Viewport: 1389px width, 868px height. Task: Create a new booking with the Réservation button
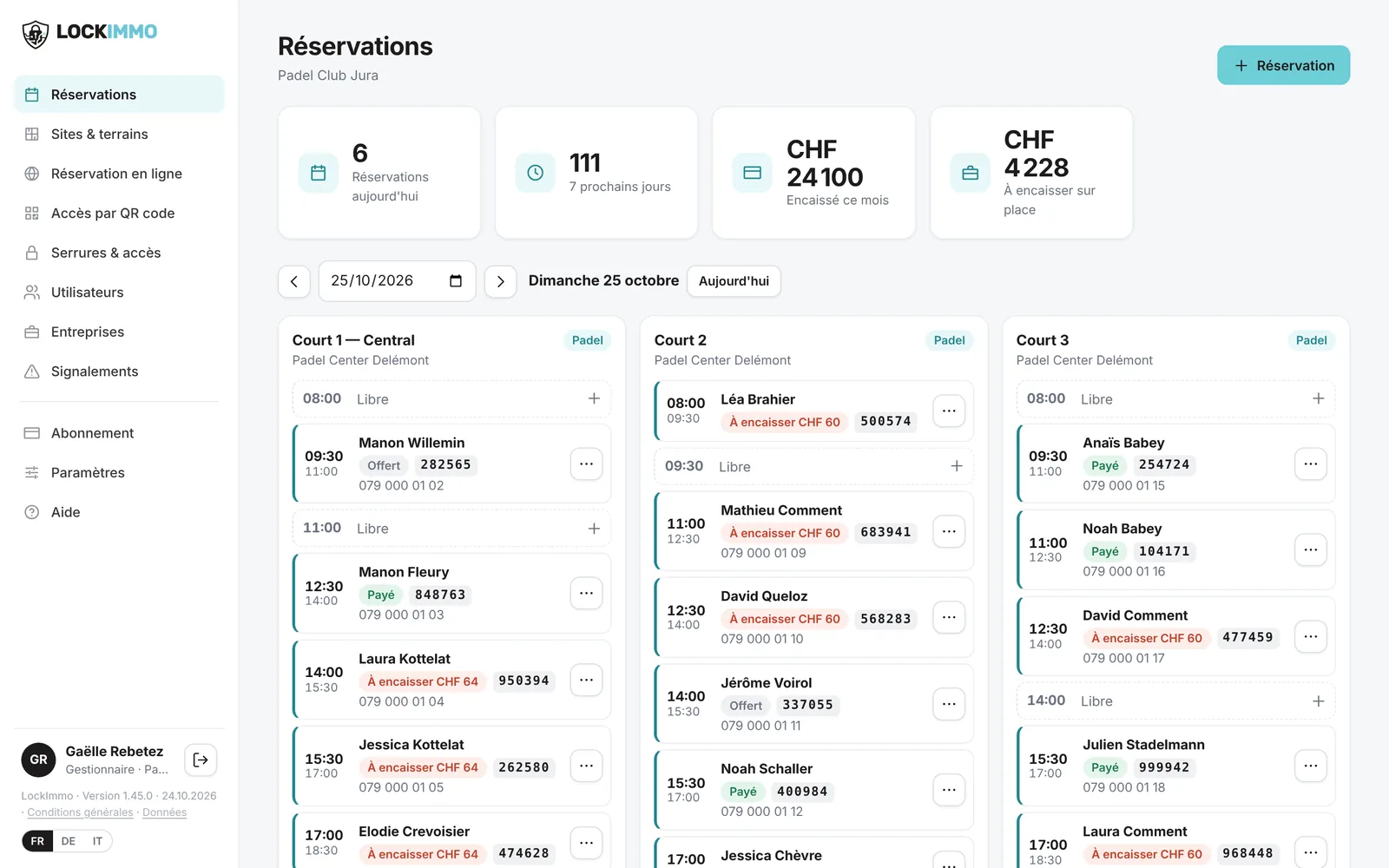pyautogui.click(x=1283, y=65)
